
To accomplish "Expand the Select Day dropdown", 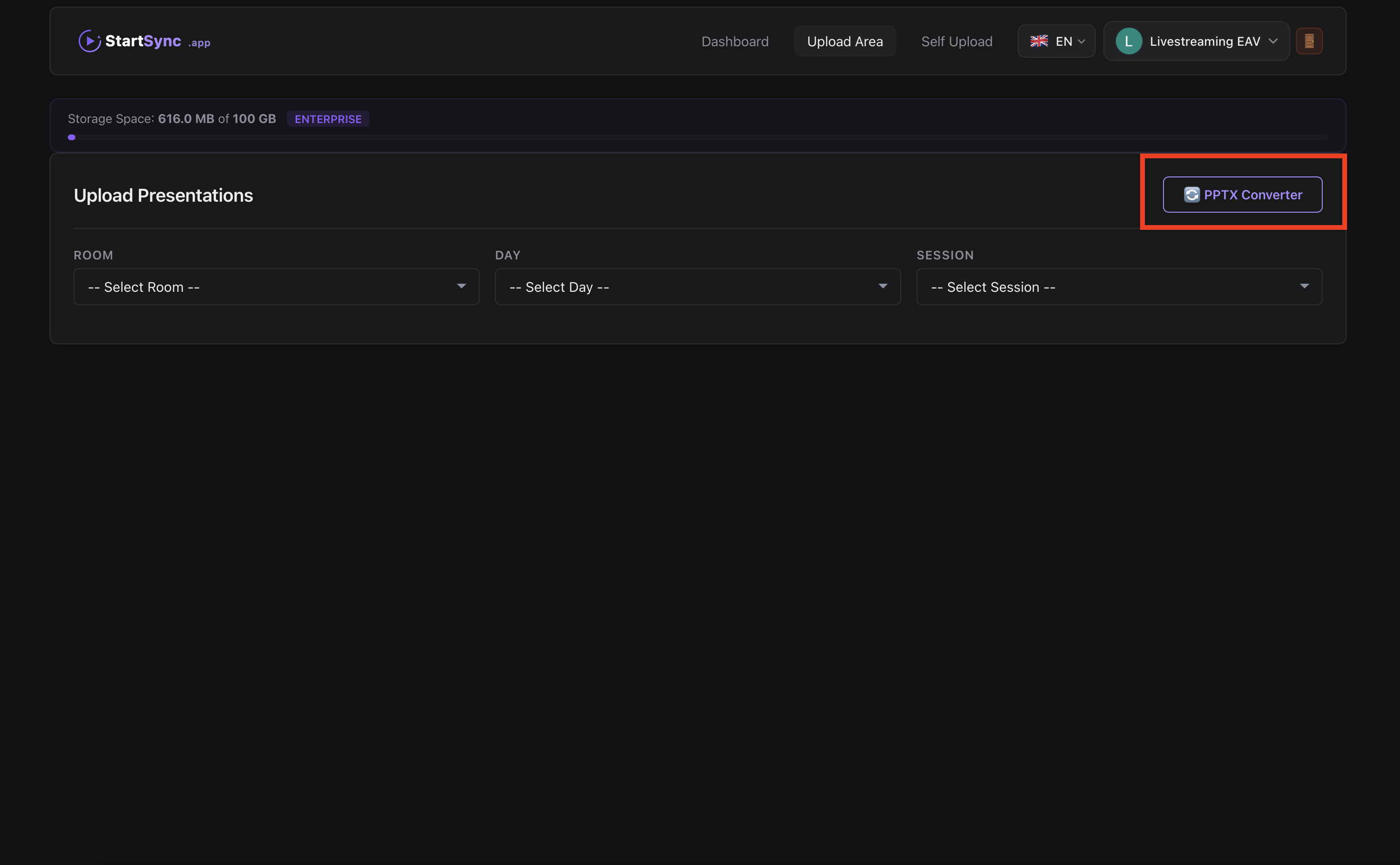I will (697, 287).
